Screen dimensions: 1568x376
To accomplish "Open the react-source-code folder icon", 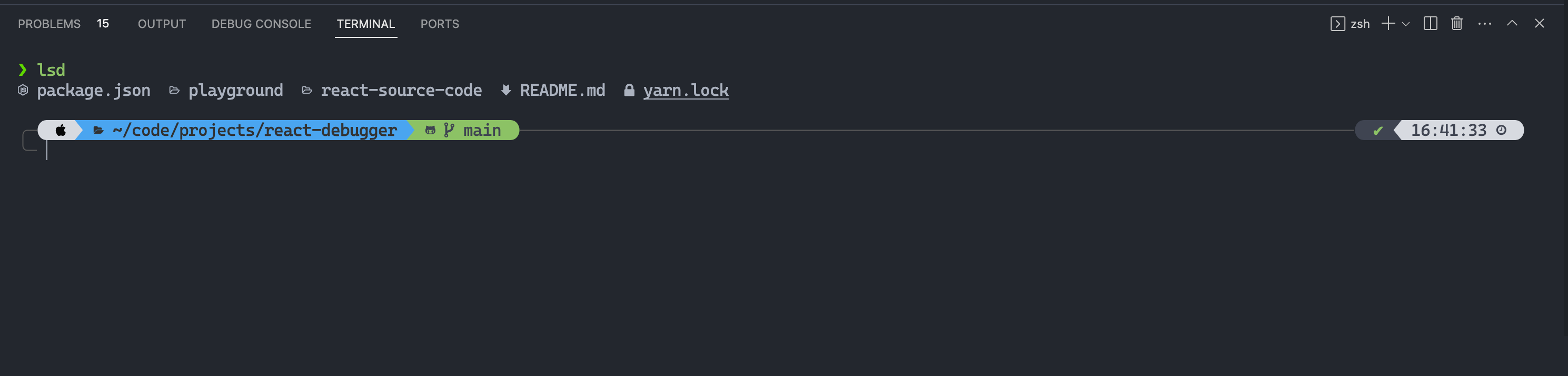I will point(307,90).
